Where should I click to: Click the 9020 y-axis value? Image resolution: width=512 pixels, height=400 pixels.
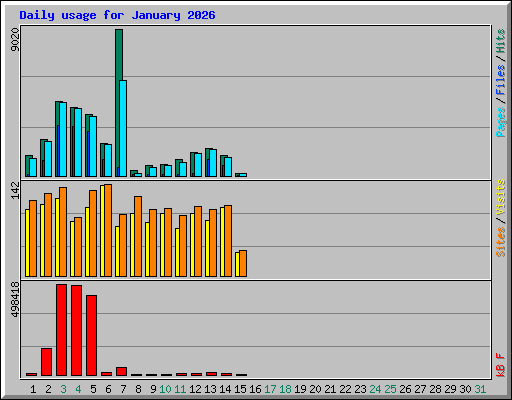tap(15, 40)
